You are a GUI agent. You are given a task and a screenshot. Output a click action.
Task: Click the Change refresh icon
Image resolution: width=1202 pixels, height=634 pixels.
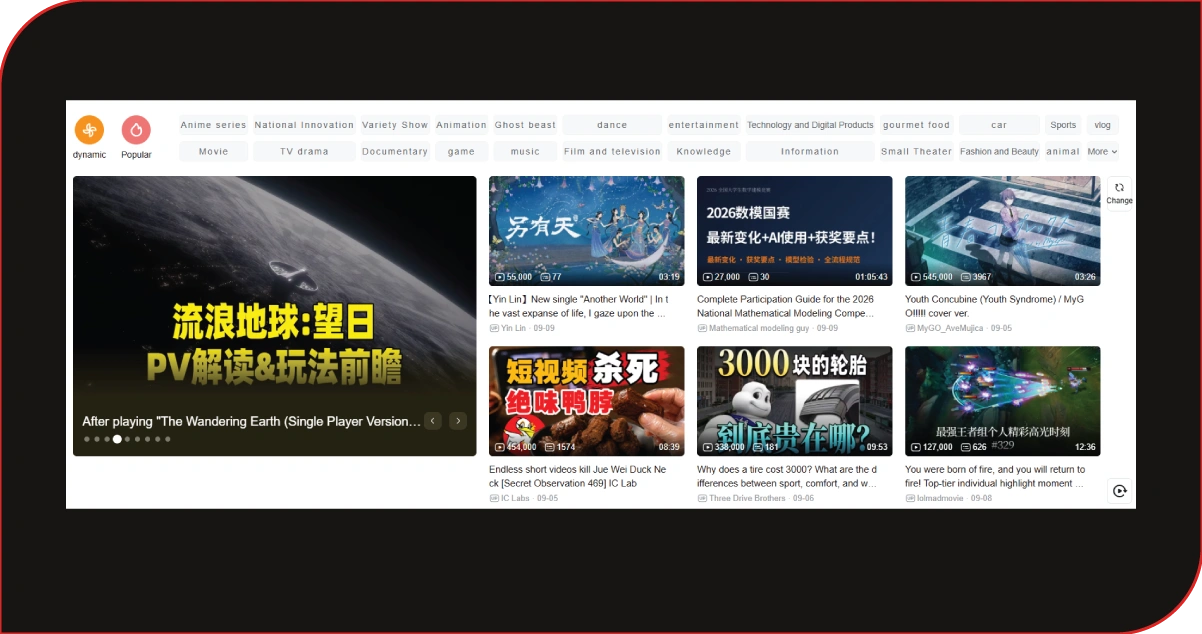click(1119, 187)
